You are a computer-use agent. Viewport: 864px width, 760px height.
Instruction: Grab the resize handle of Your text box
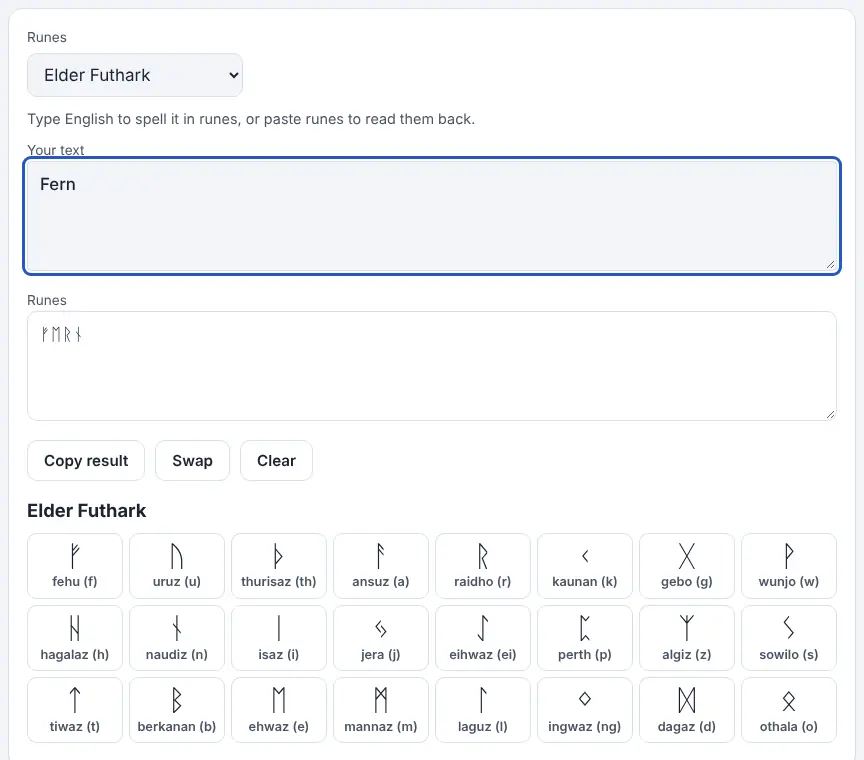pos(830,265)
